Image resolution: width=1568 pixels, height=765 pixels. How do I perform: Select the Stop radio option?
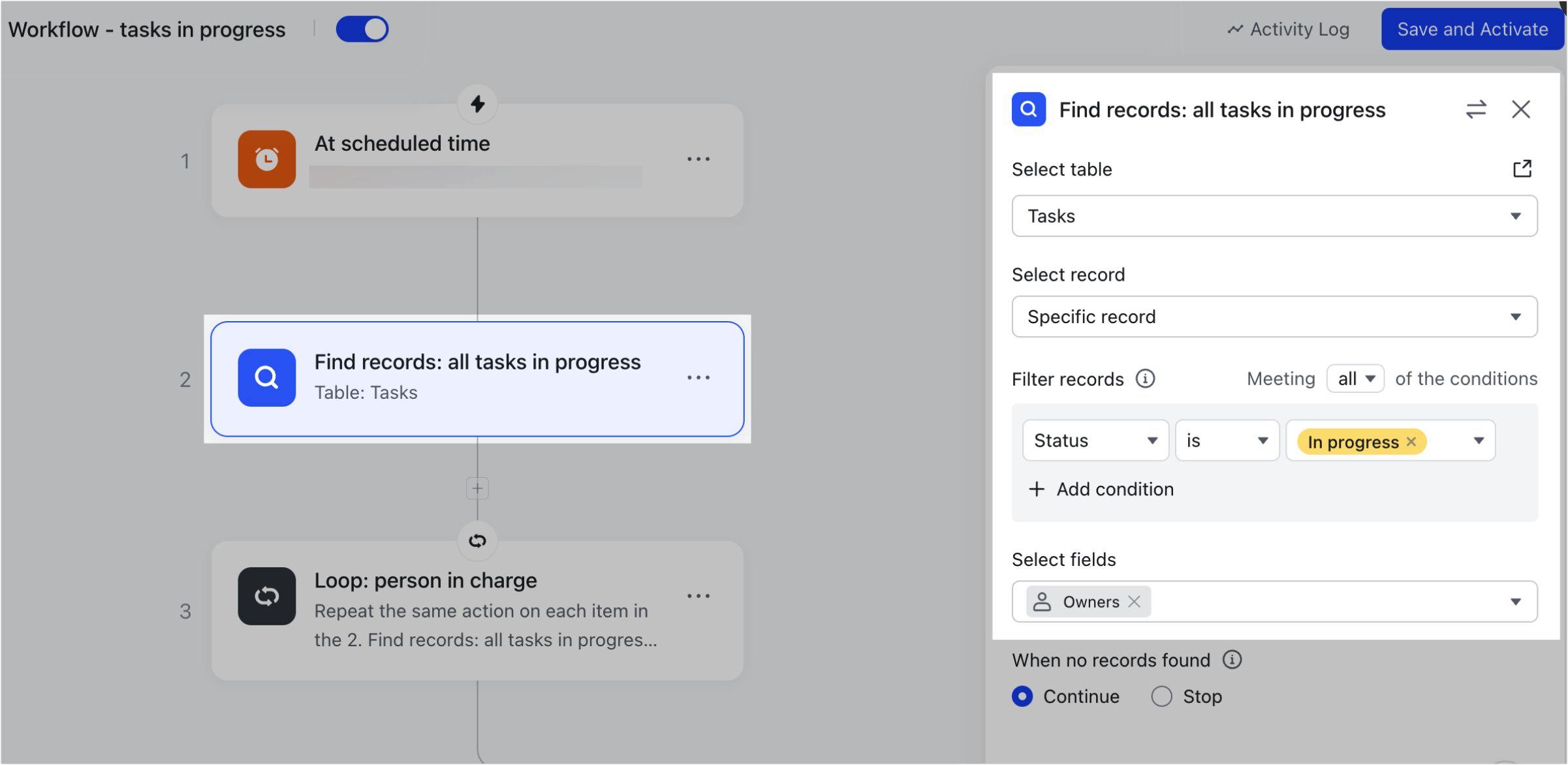pos(1161,696)
